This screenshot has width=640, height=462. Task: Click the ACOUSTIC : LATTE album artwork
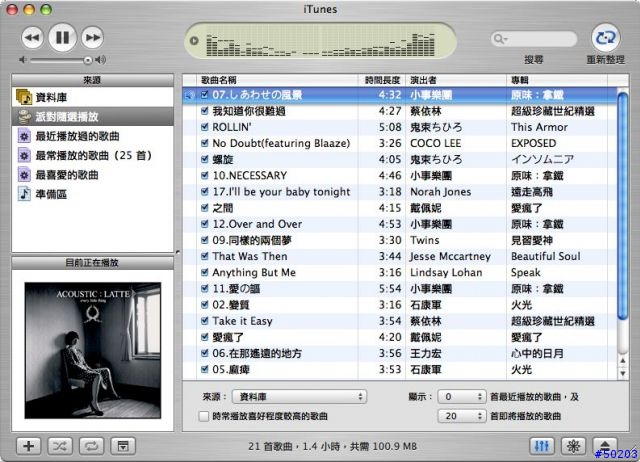[93, 350]
